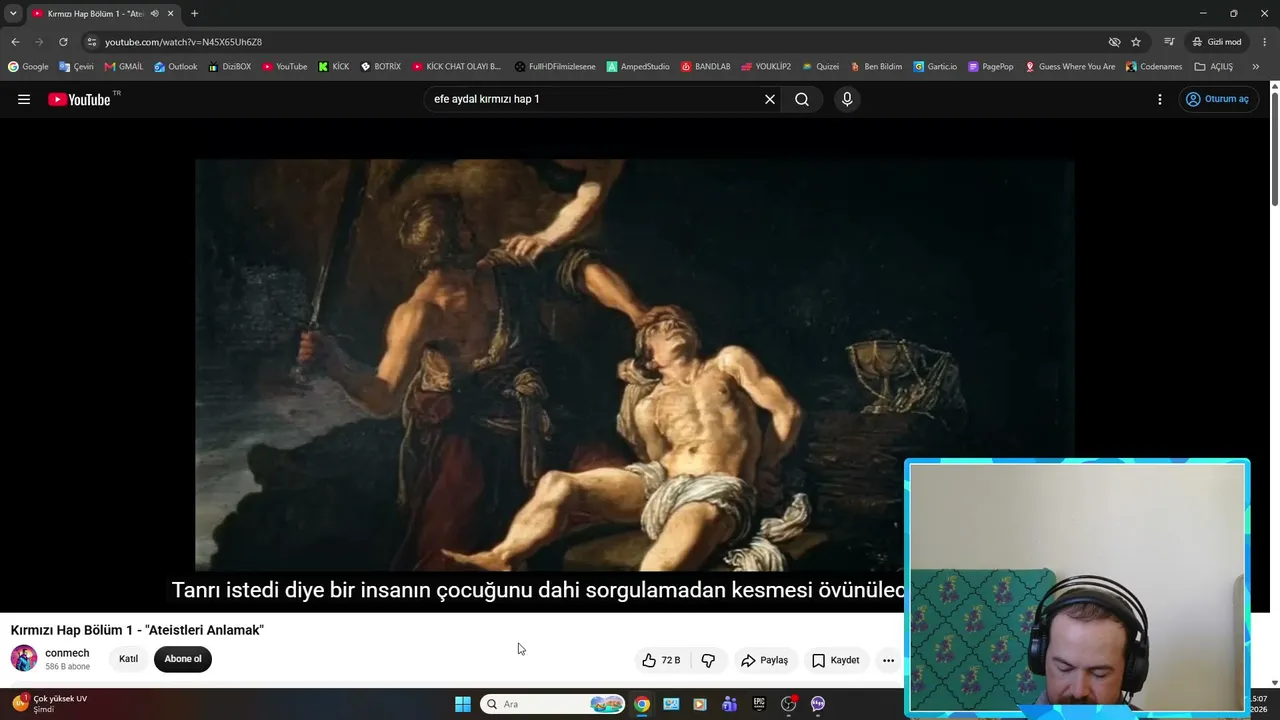Open the Çeviri bookmark

click(x=76, y=67)
